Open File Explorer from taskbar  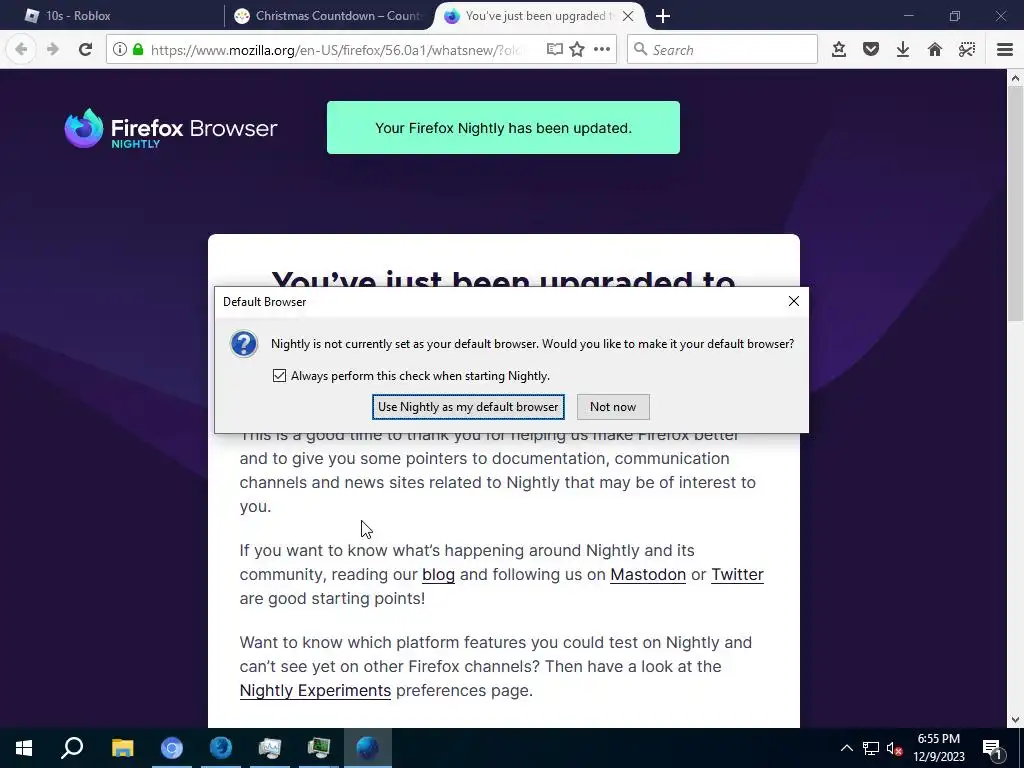[122, 748]
